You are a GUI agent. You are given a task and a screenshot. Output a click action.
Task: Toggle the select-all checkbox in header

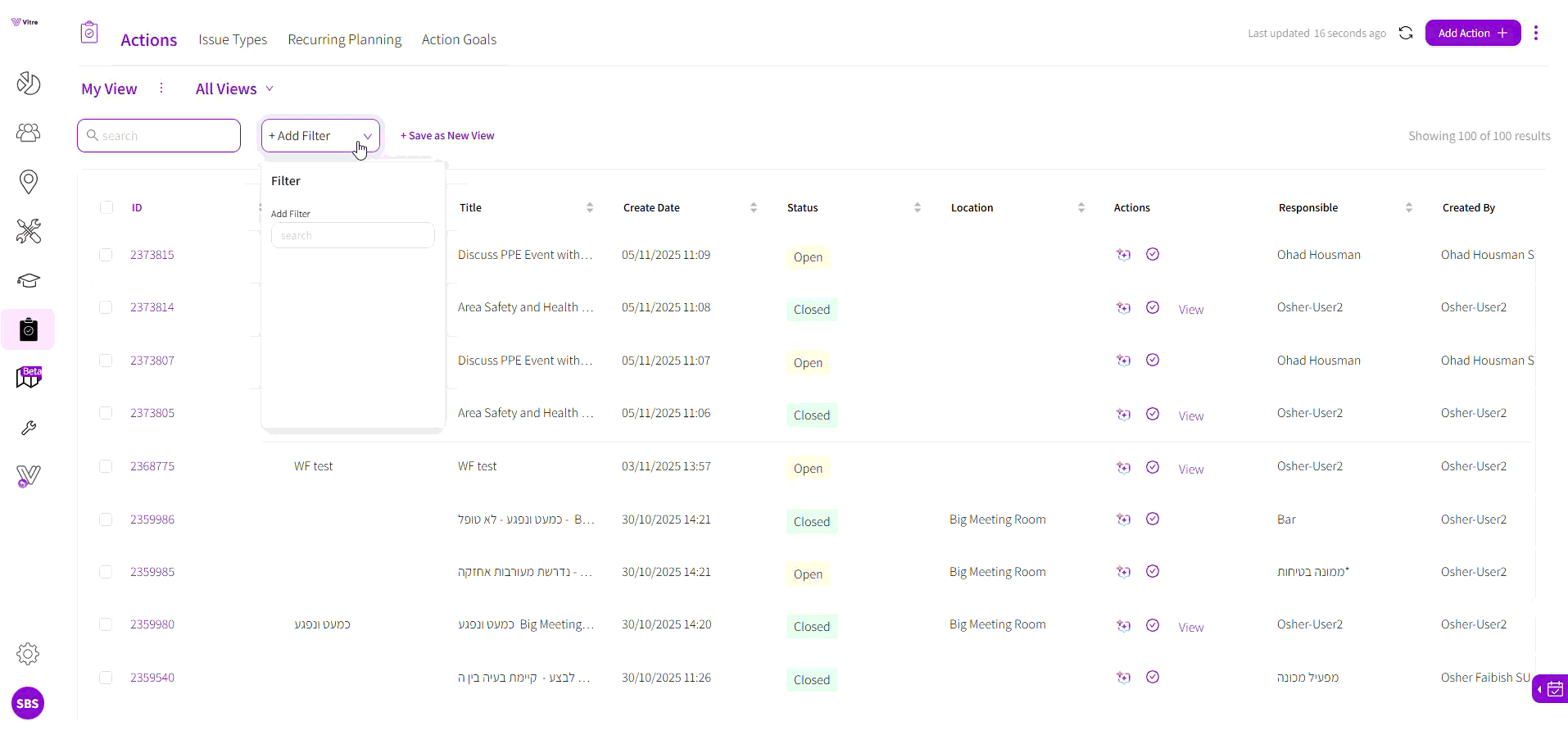106,207
